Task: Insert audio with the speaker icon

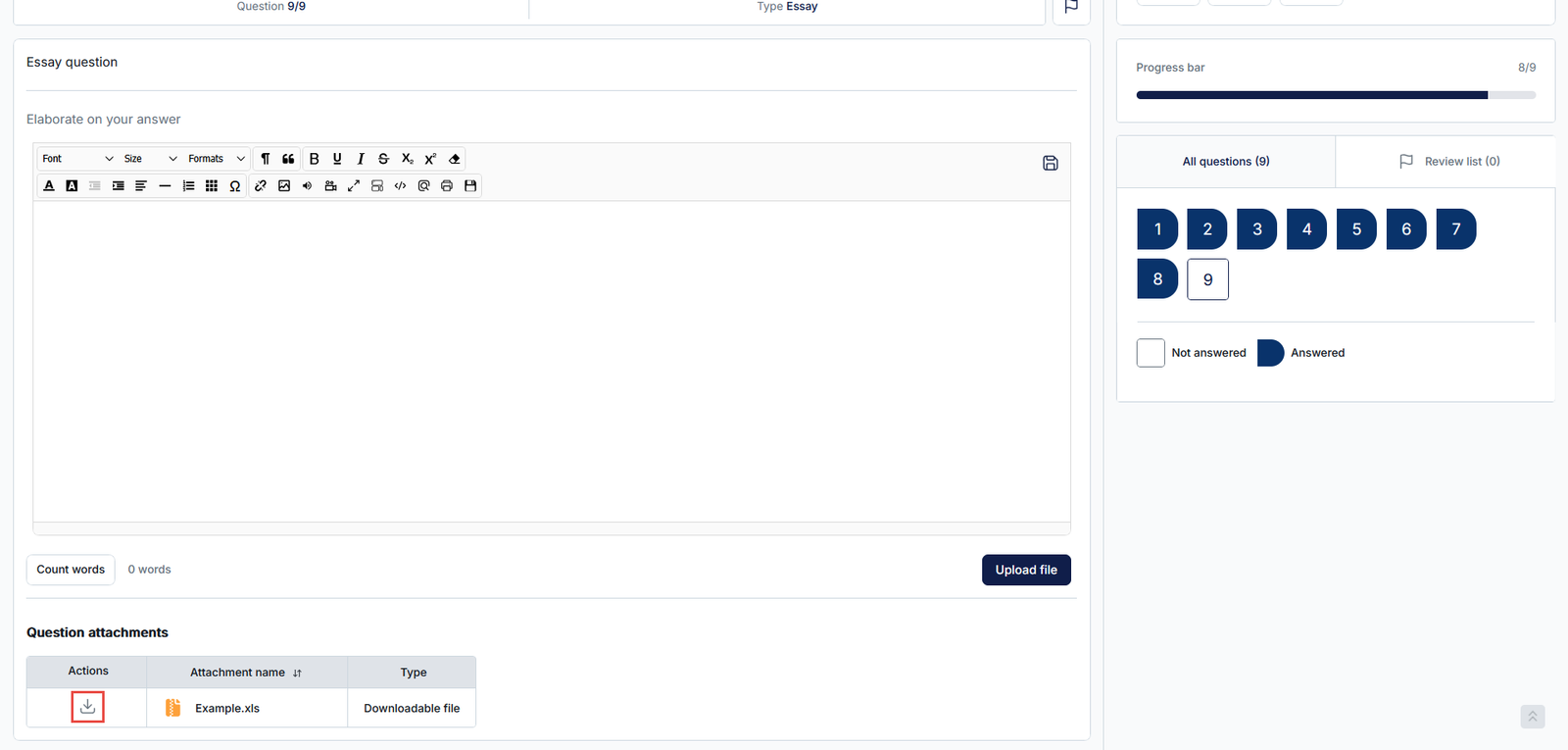Action: [307, 185]
